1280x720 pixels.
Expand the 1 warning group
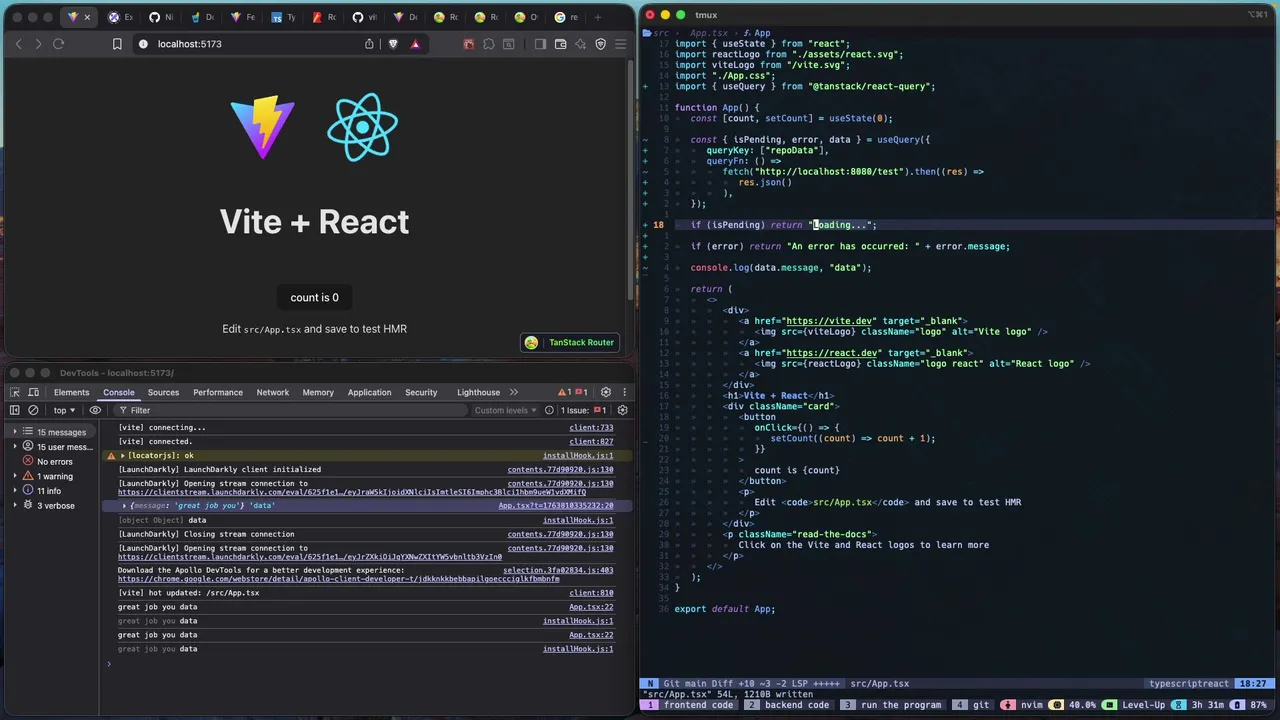click(15, 476)
